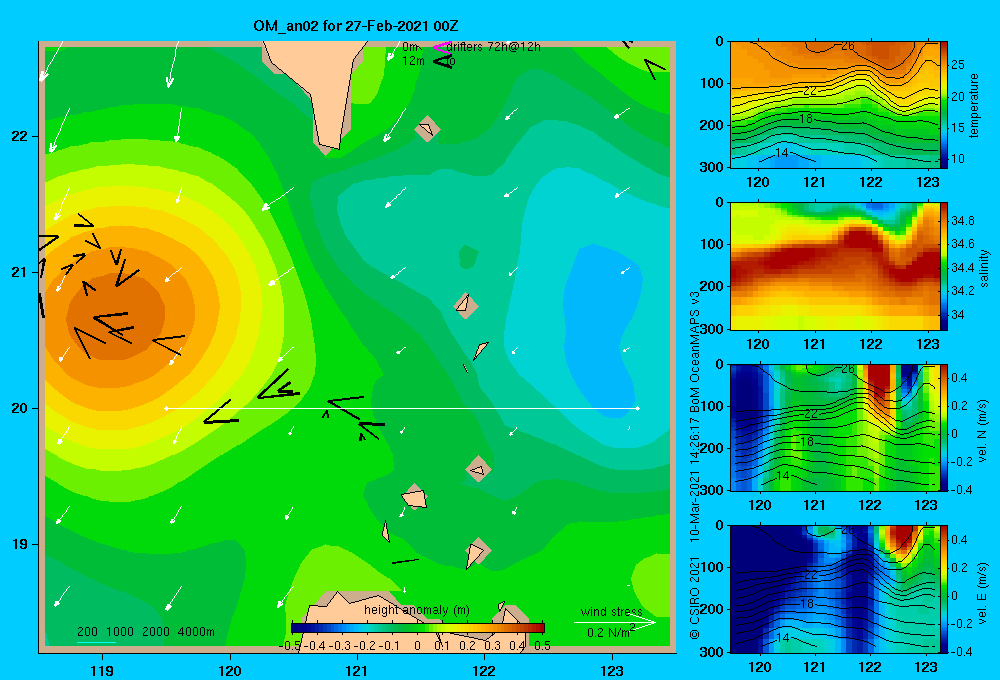Click the '12m' legend label
1000x680 pixels.
[413, 61]
